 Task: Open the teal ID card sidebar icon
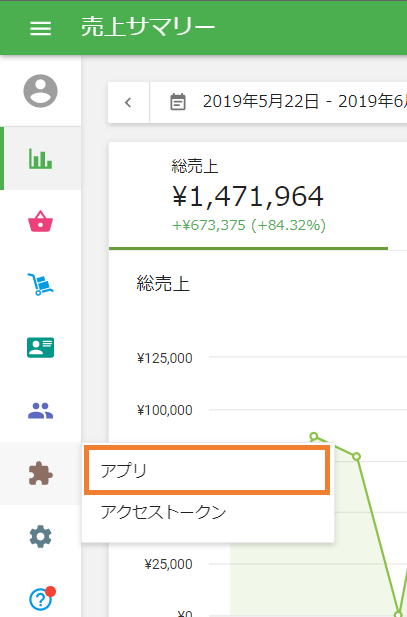[x=41, y=347]
